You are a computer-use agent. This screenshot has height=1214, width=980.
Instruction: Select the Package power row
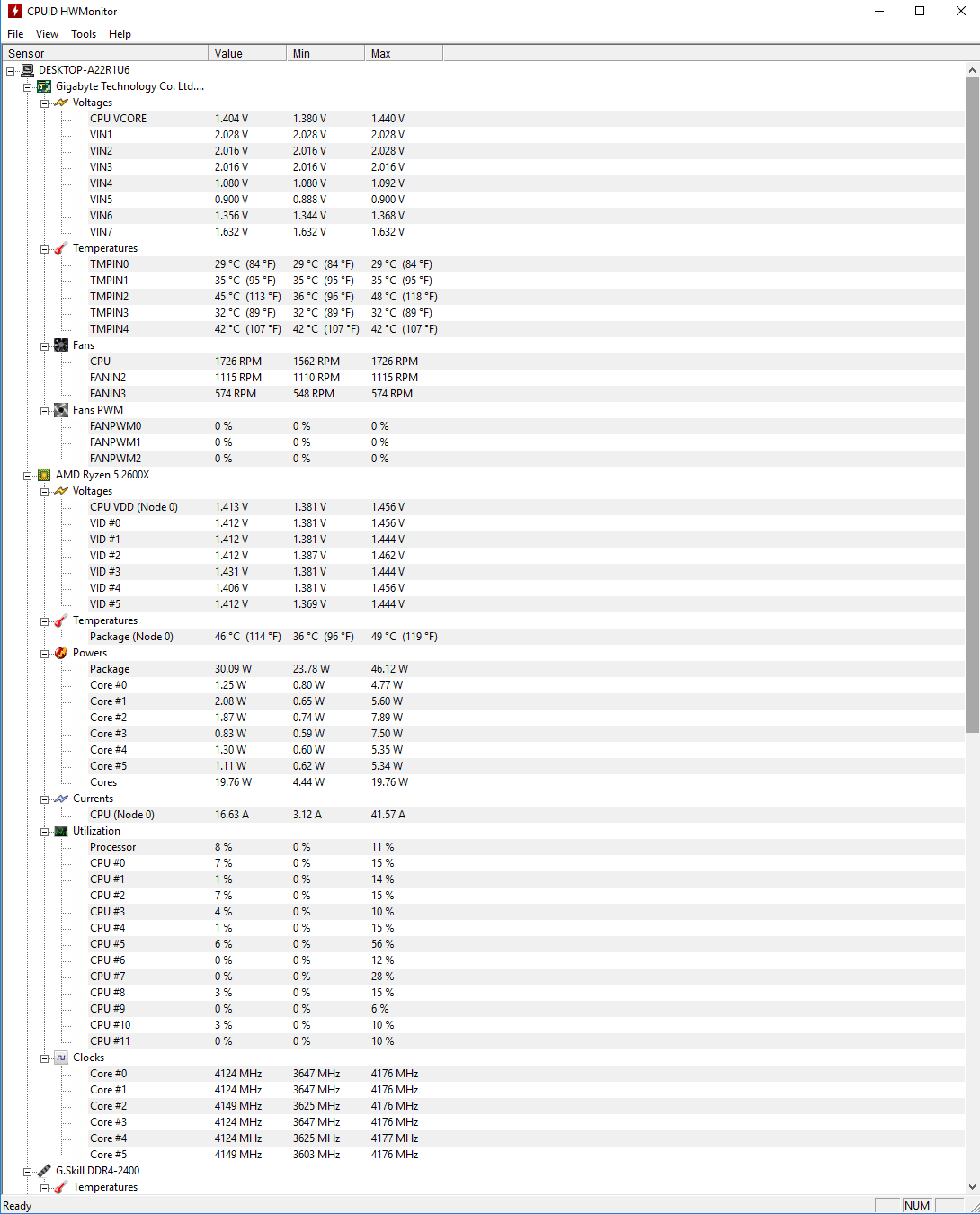point(483,669)
